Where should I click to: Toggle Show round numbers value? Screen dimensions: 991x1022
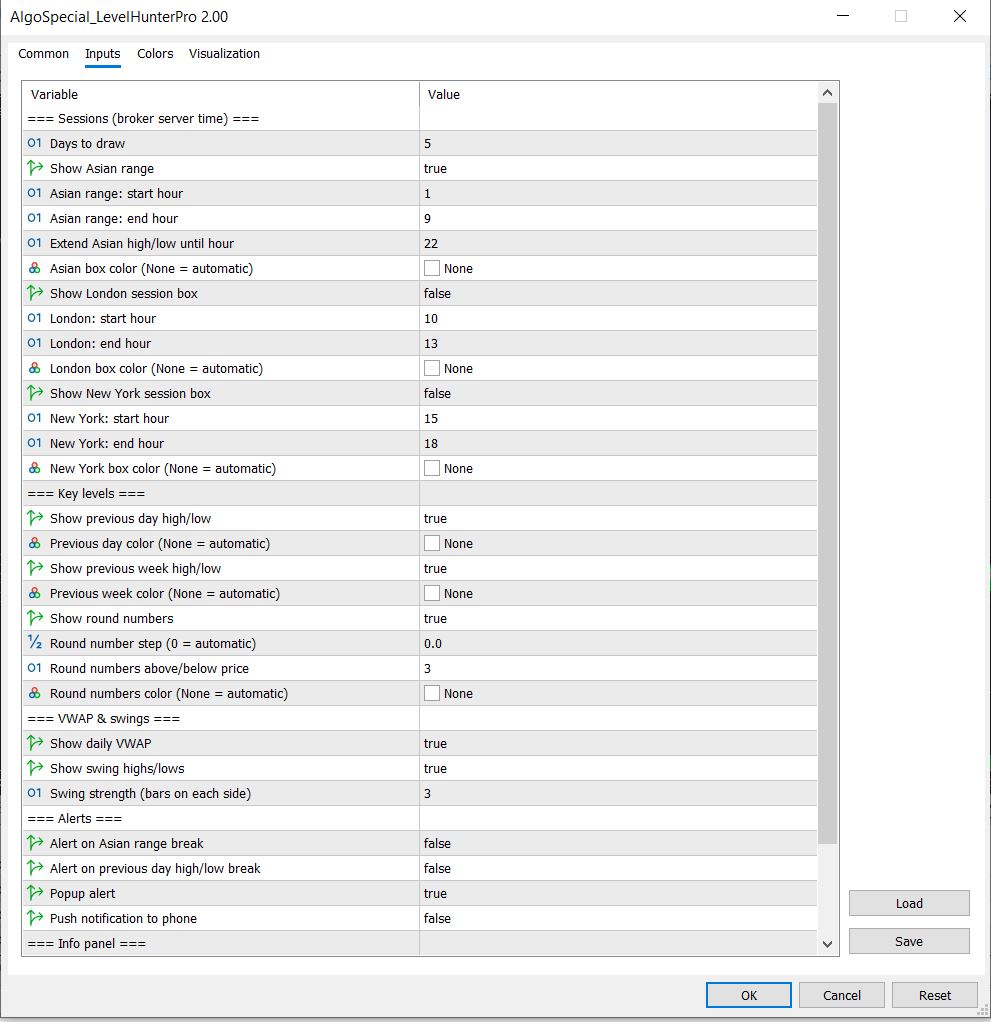tap(618, 618)
